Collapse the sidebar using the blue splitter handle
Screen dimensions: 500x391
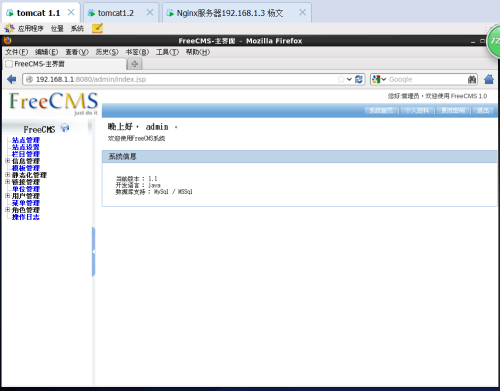(x=94, y=252)
